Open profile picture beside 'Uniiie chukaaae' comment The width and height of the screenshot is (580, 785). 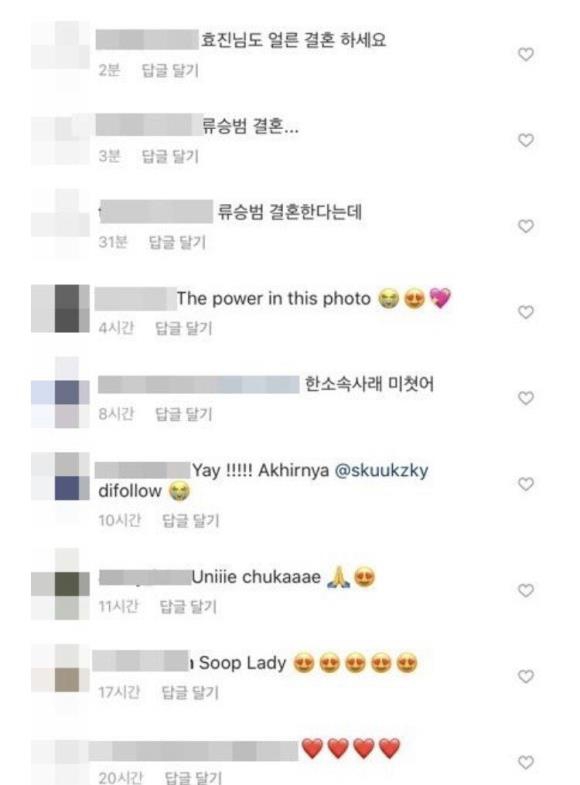[60, 584]
